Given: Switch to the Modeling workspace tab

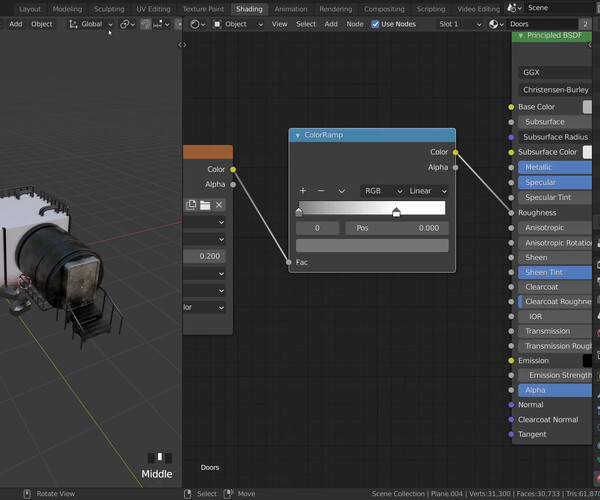Looking at the screenshot, I should point(67,9).
